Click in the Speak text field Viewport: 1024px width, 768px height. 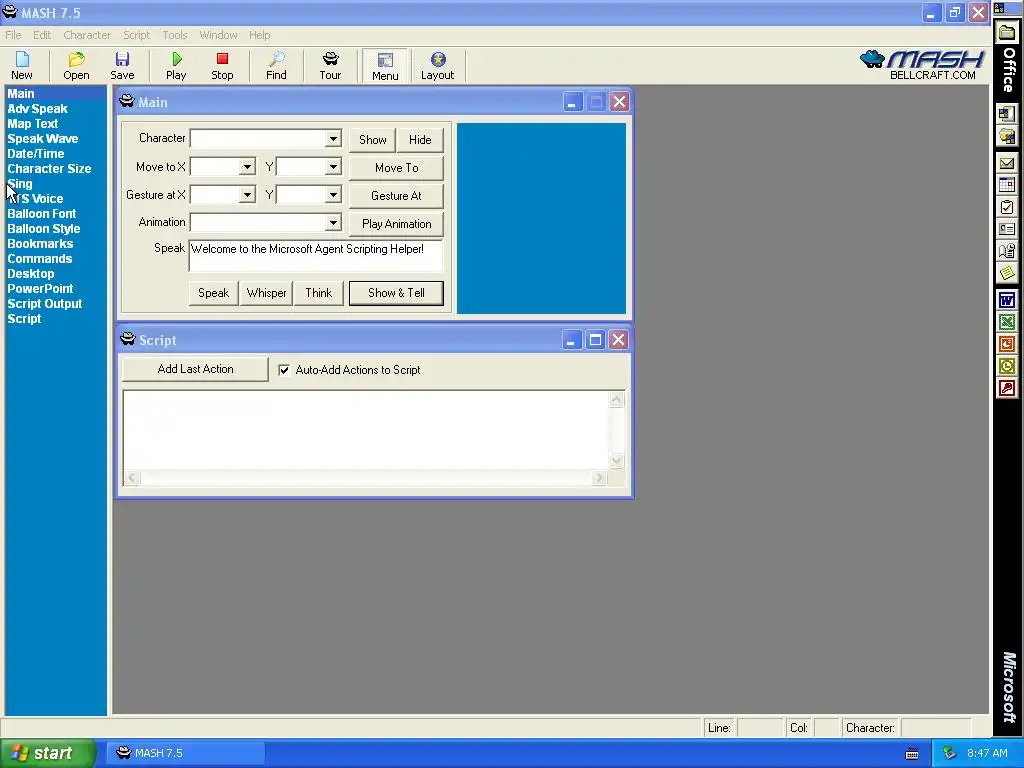[316, 256]
